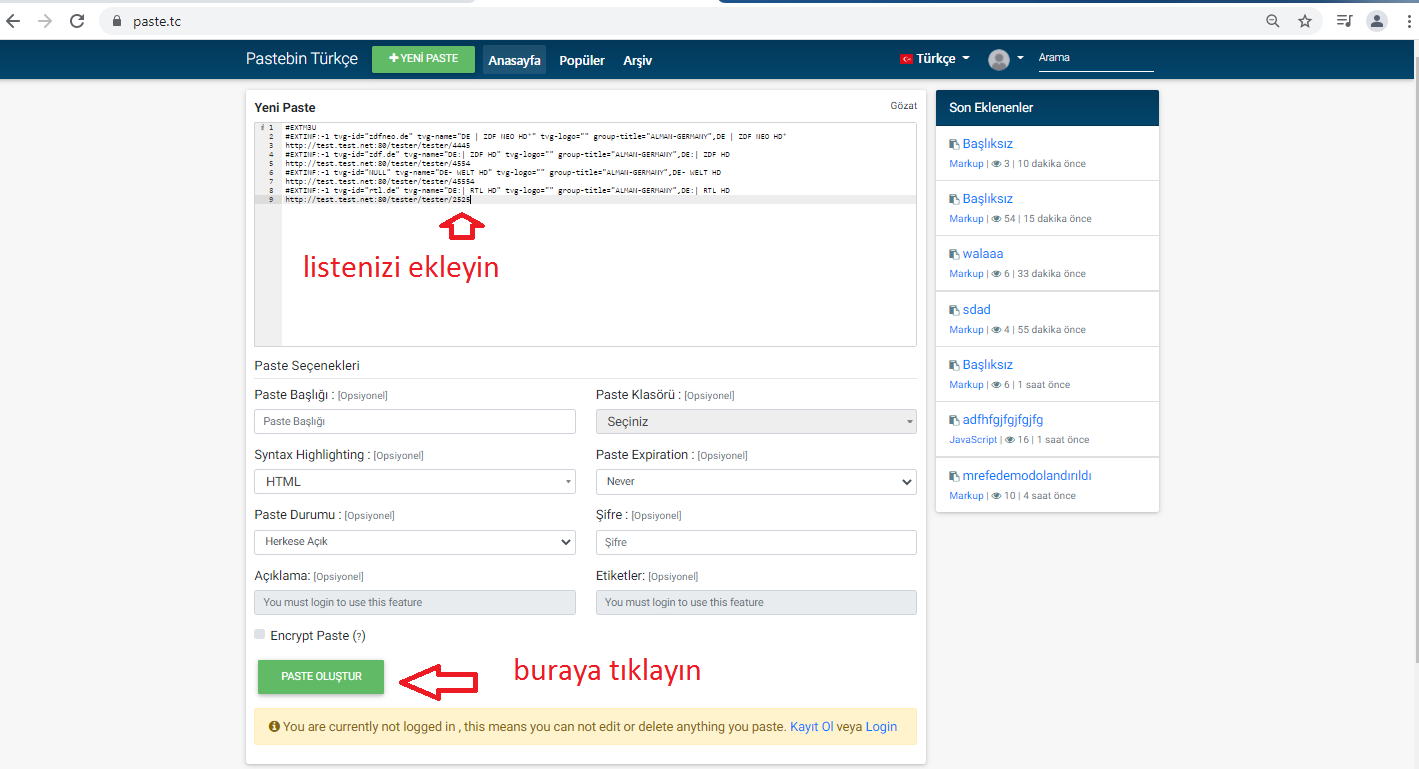Click the YENİ PASTE green button
Screen dimensions: 1419x769
[x=423, y=59]
